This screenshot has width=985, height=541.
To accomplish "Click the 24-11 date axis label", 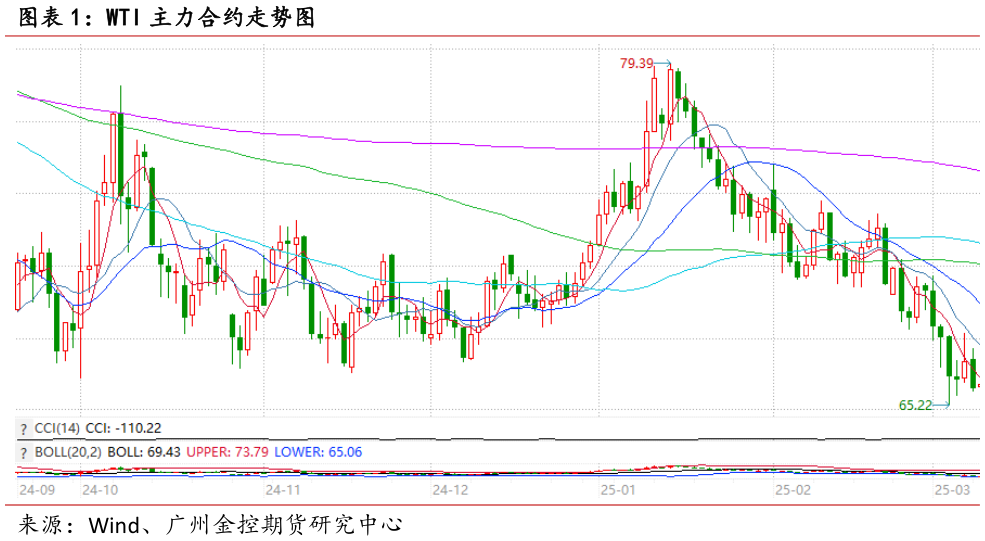I will coord(284,490).
